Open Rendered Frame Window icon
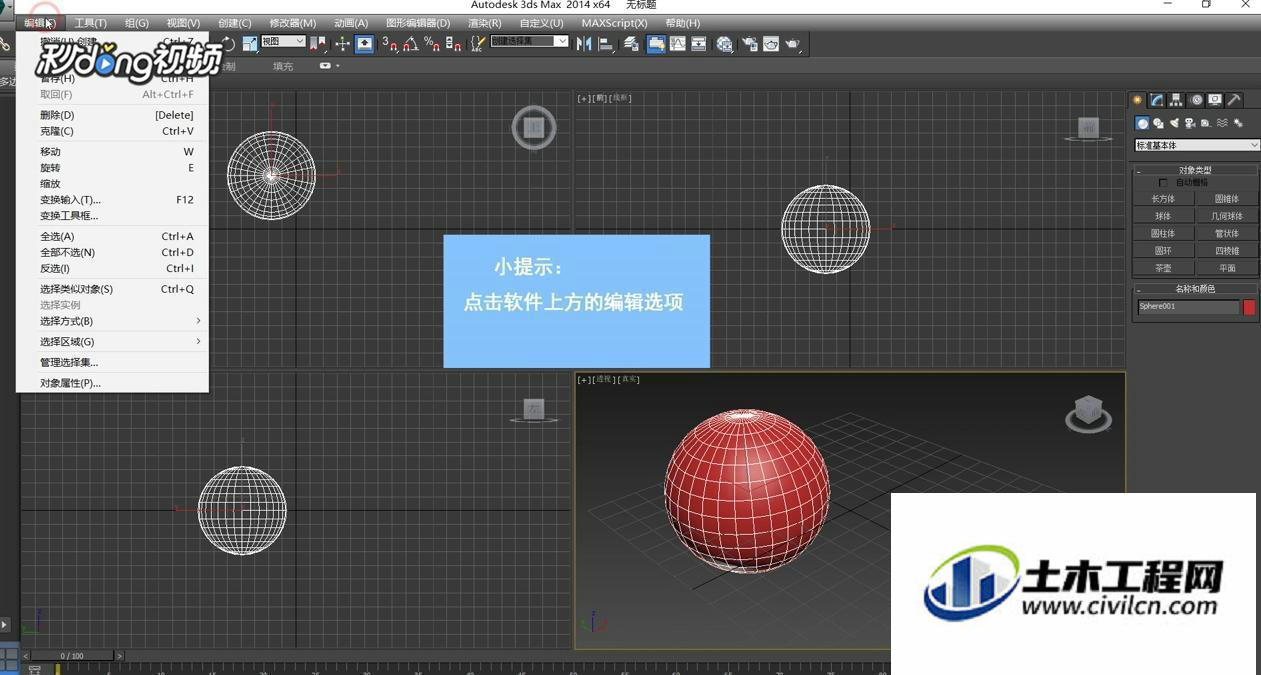 [x=771, y=43]
